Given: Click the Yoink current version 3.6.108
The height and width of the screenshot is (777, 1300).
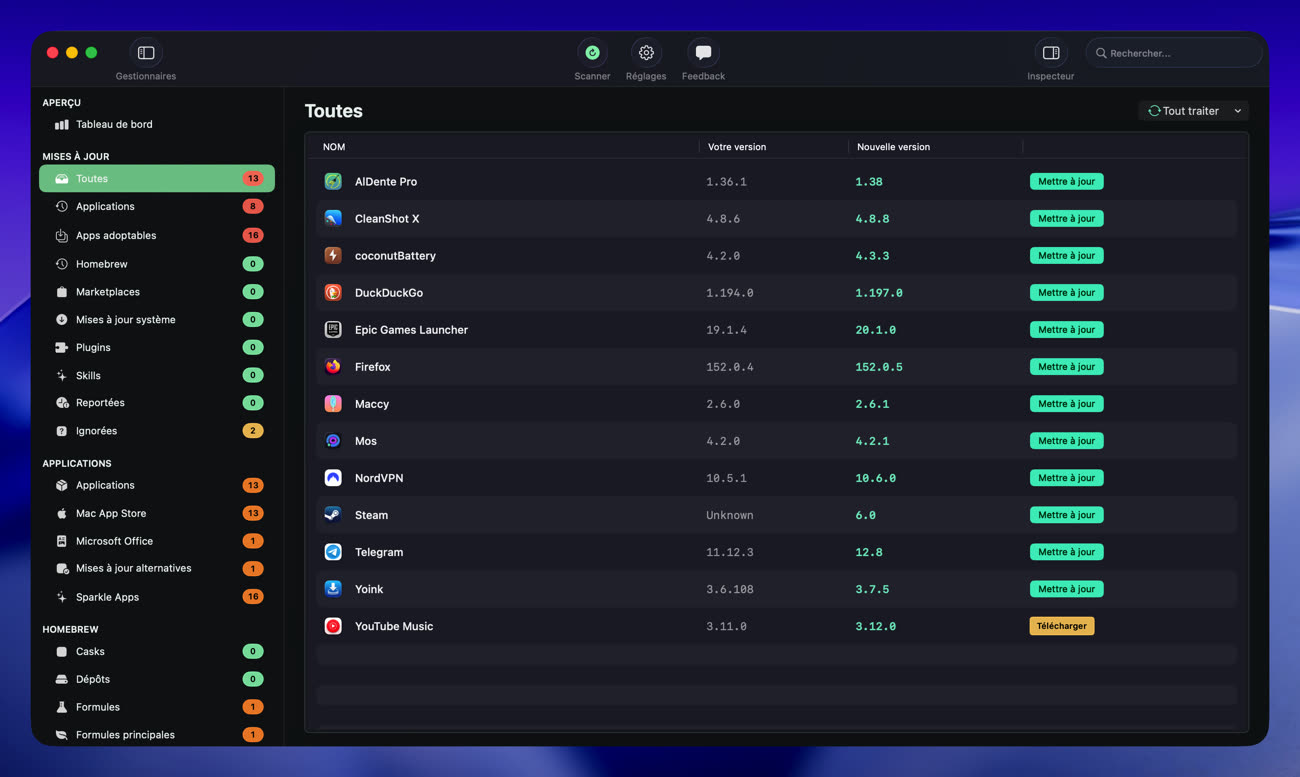Looking at the screenshot, I should click(730, 589).
